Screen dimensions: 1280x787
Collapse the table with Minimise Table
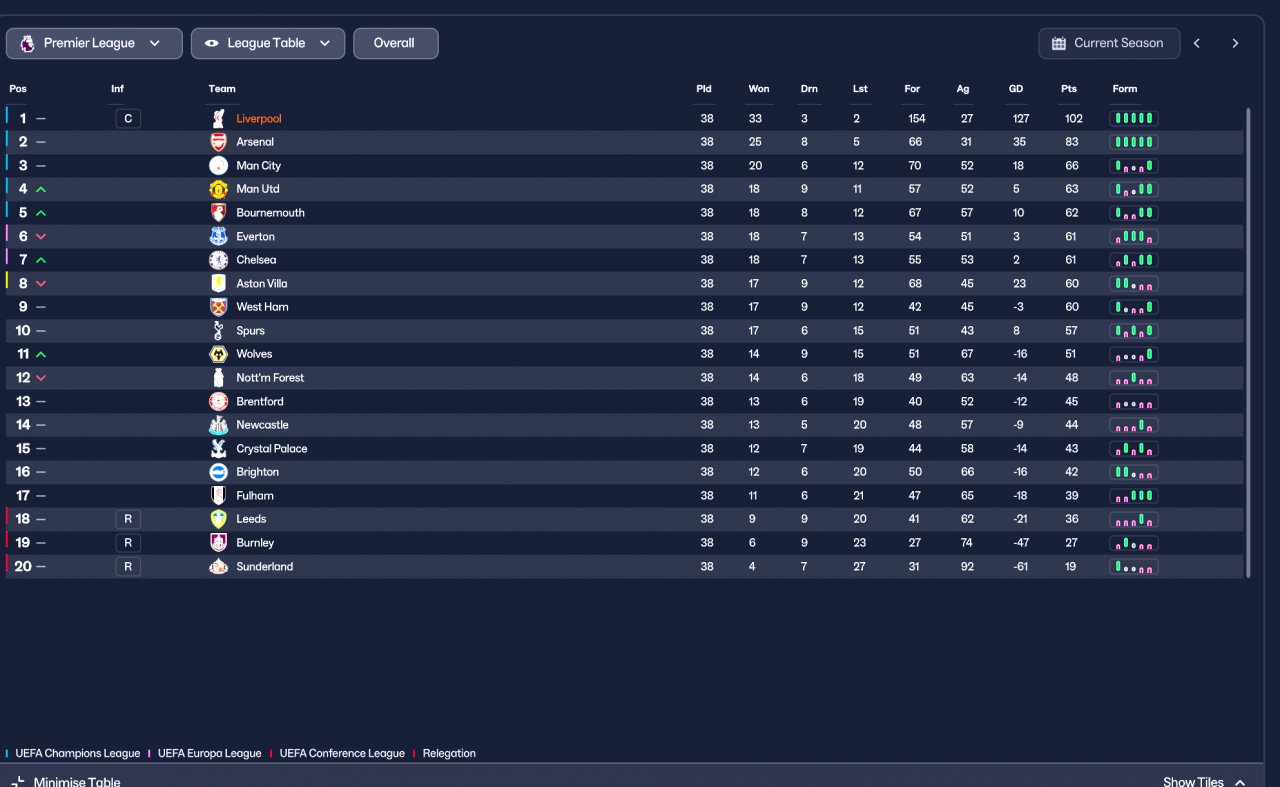click(x=66, y=782)
